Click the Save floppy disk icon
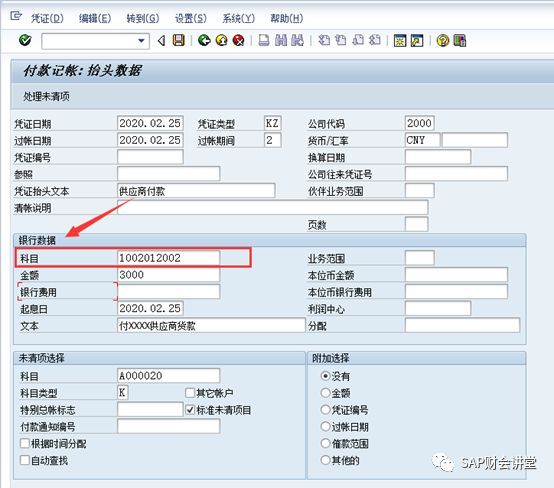Image resolution: width=554 pixels, height=488 pixels. (179, 40)
